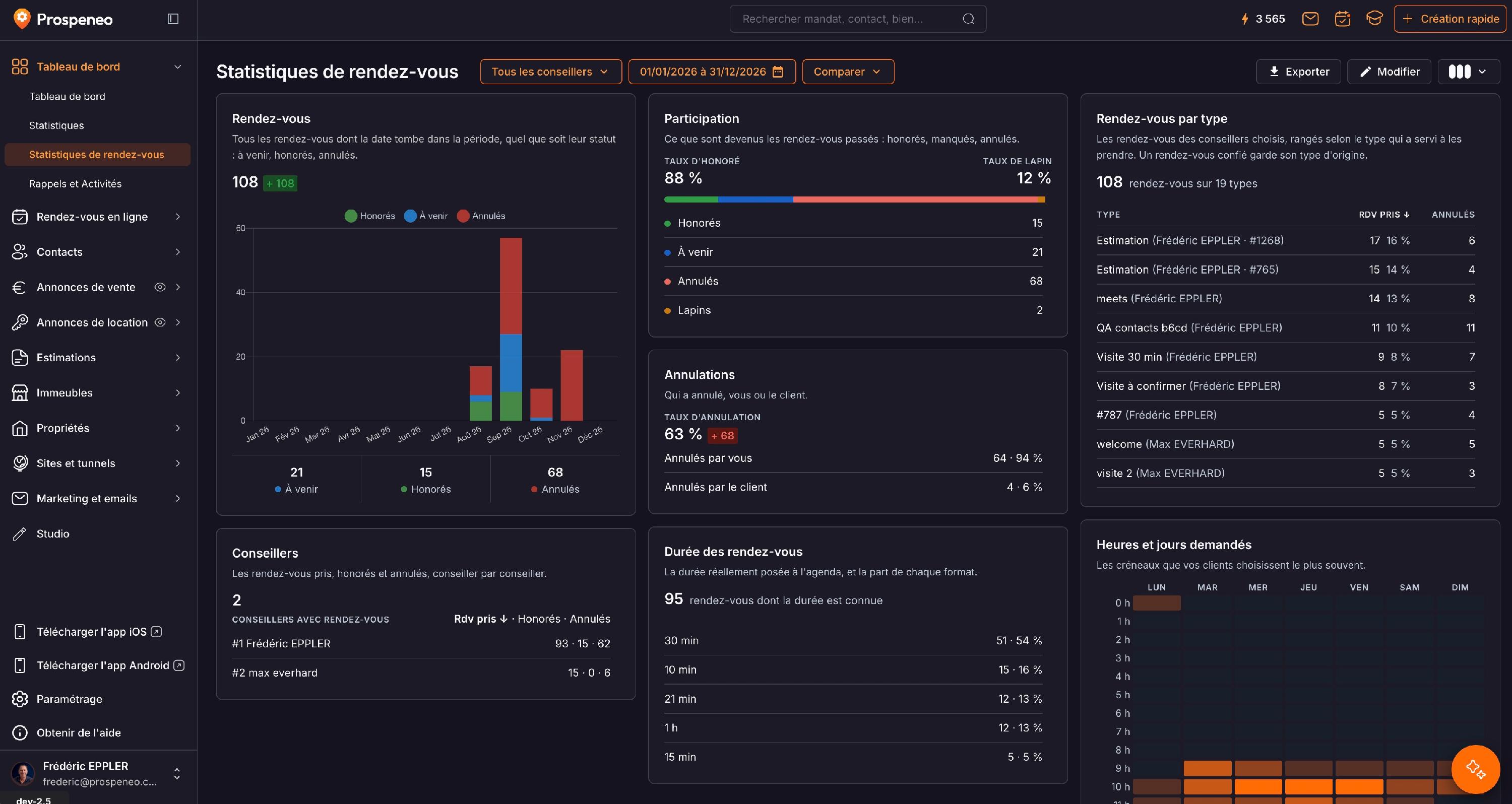Image resolution: width=1512 pixels, height=804 pixels.
Task: Open the Paramétrage gear icon
Action: (20, 699)
